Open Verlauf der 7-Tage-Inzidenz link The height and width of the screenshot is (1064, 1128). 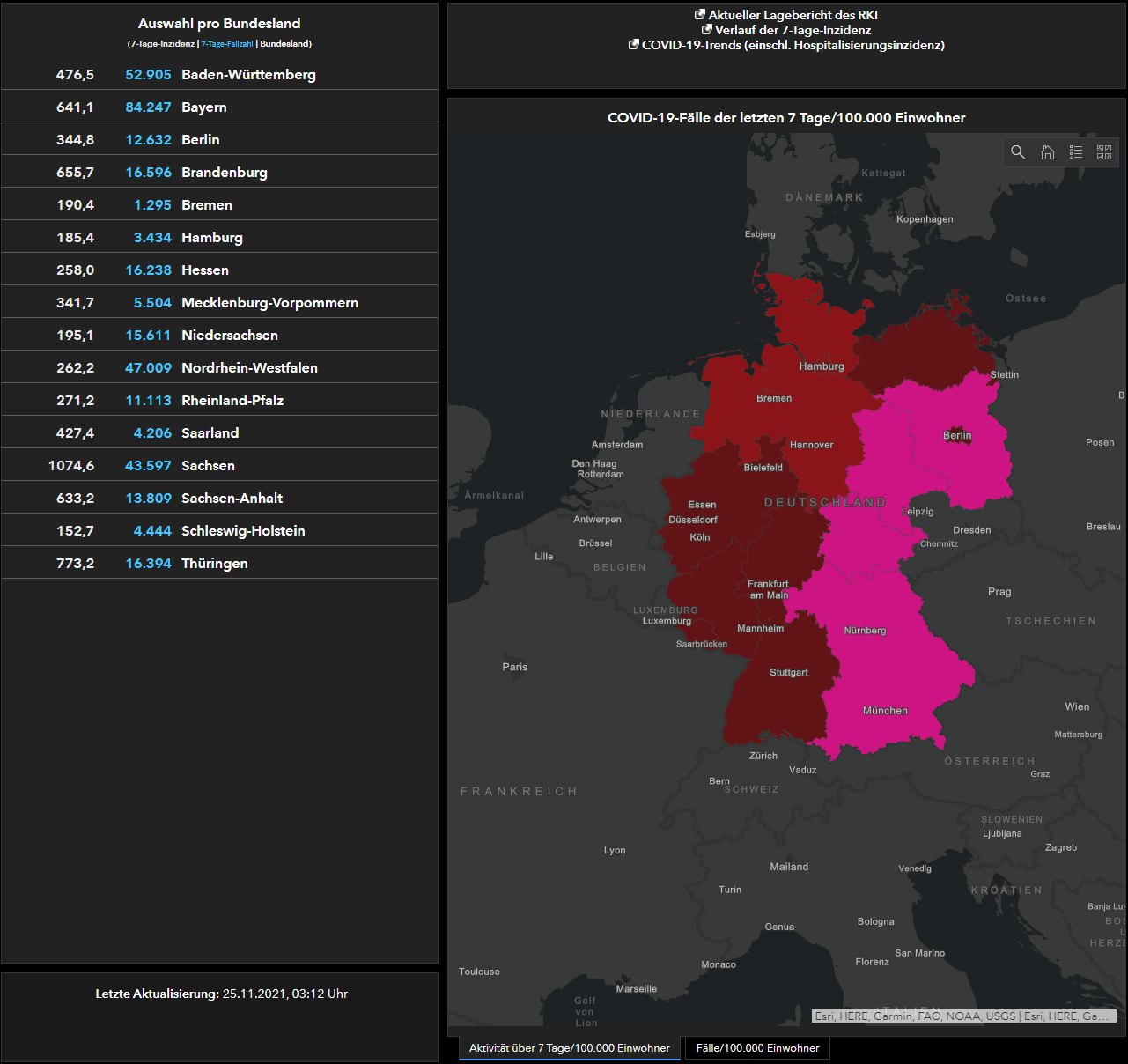[793, 30]
